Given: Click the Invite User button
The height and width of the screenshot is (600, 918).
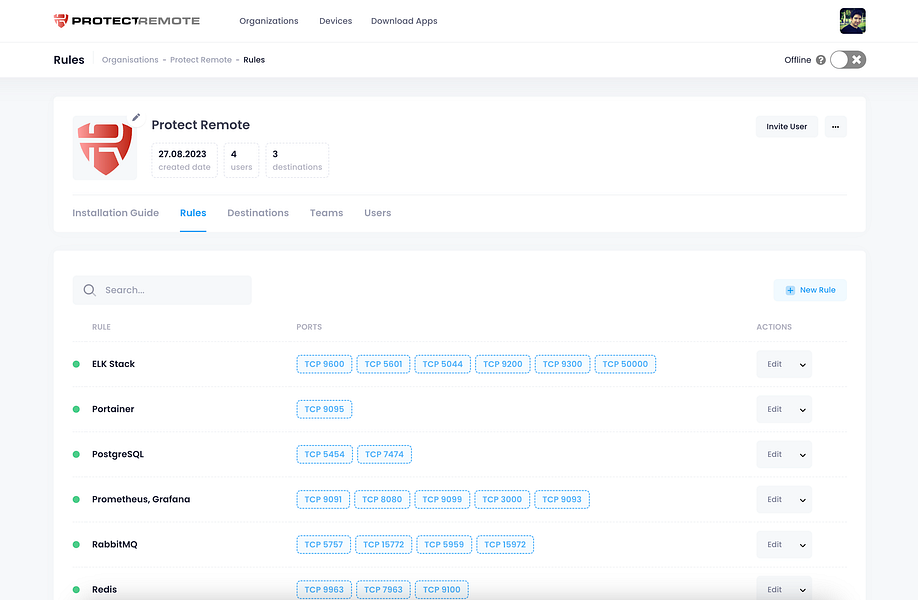Looking at the screenshot, I should pyautogui.click(x=786, y=126).
